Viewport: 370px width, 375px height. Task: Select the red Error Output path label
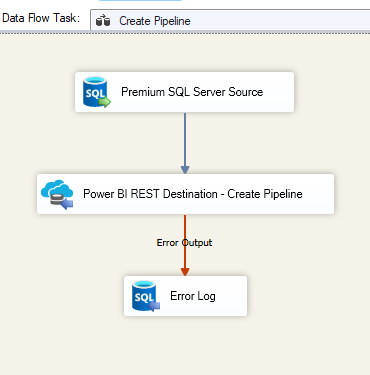(x=184, y=243)
